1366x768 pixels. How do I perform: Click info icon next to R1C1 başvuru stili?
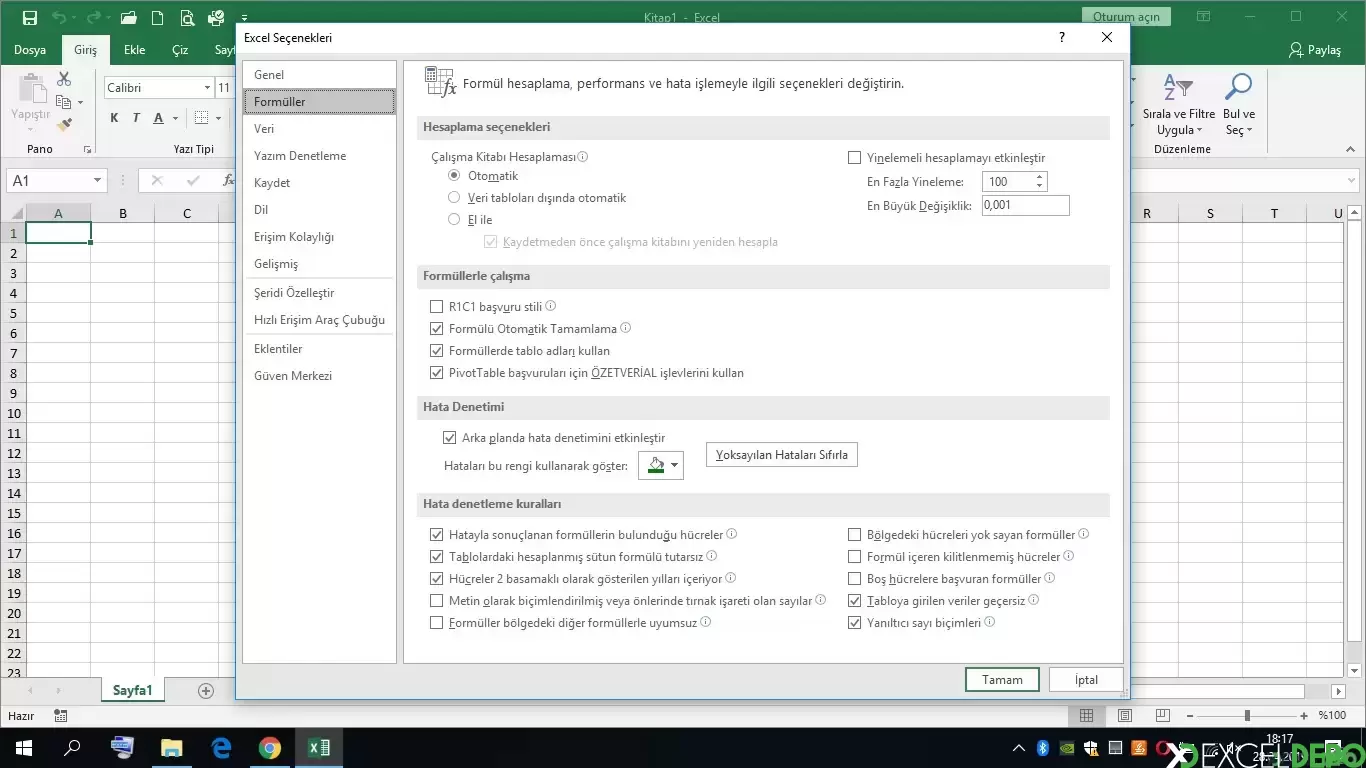point(550,307)
